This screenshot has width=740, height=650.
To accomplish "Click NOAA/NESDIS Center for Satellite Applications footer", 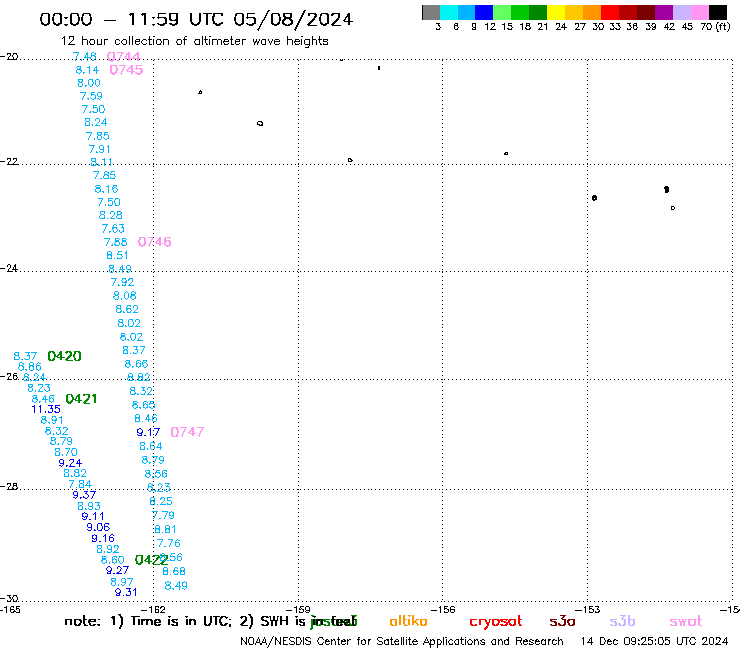I will coord(402,642).
